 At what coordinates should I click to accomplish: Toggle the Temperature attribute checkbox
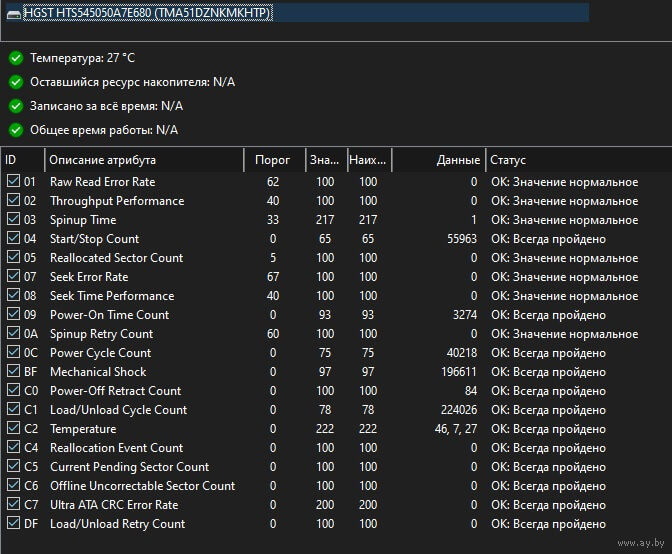point(13,428)
